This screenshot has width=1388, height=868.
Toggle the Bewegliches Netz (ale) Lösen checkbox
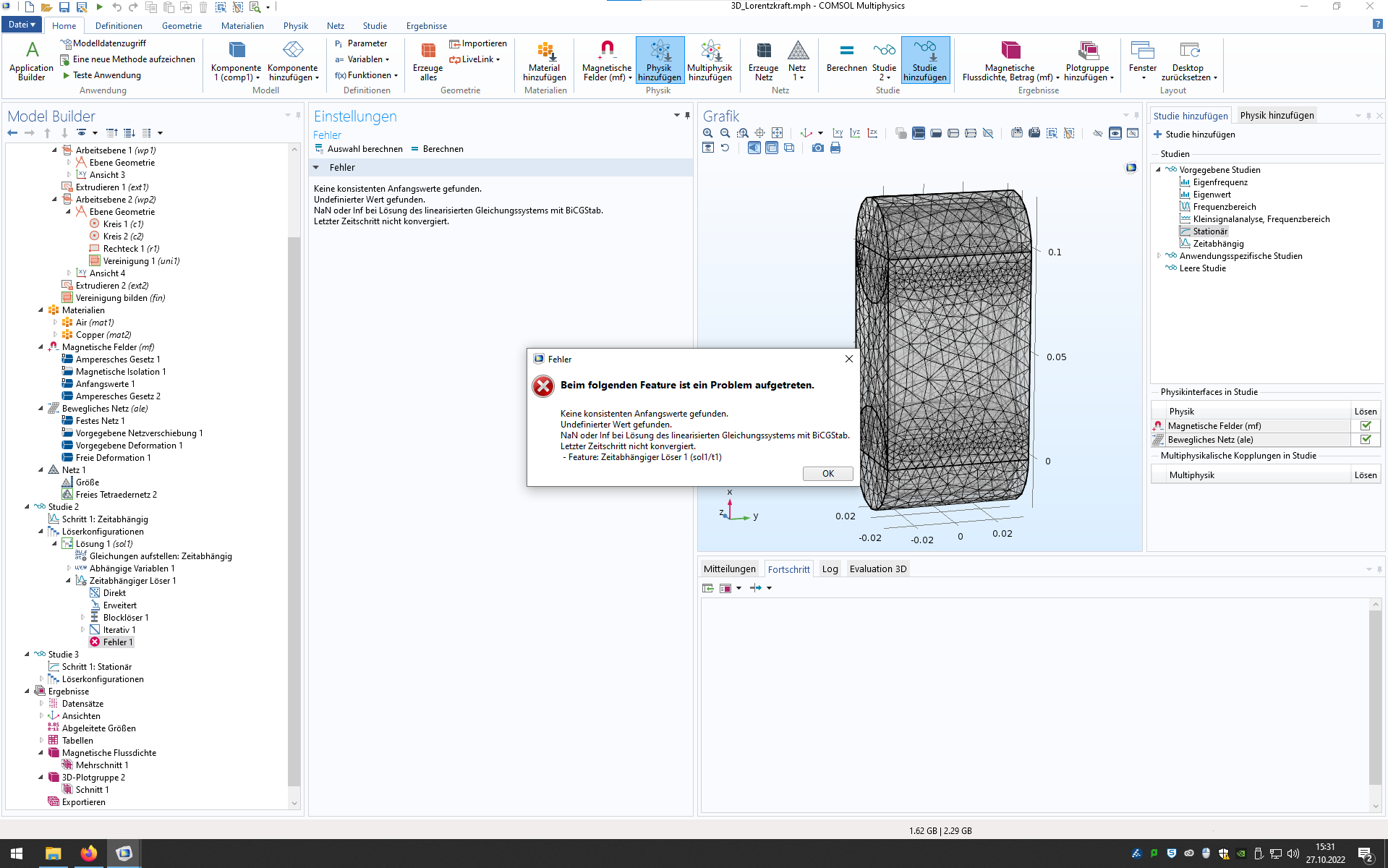point(1366,440)
